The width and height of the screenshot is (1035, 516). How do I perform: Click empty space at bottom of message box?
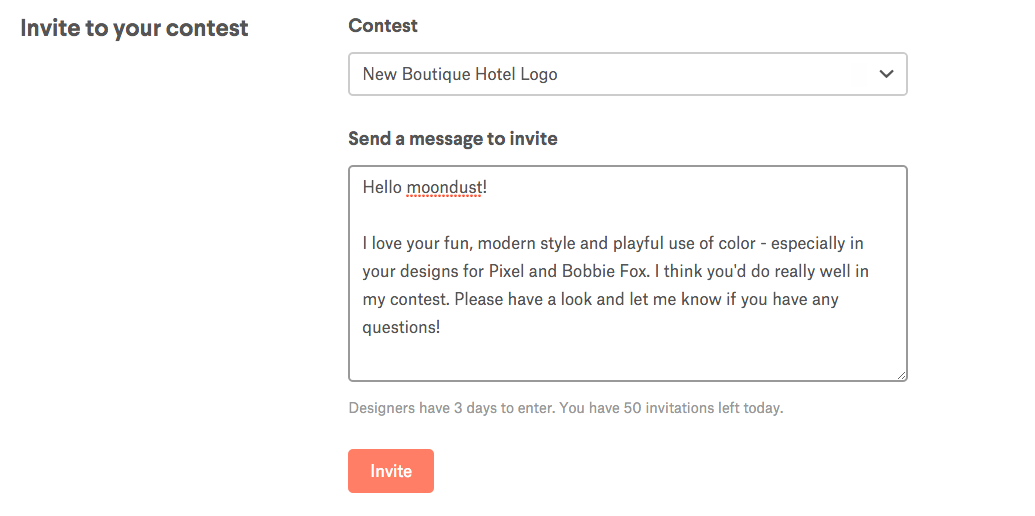click(x=626, y=358)
